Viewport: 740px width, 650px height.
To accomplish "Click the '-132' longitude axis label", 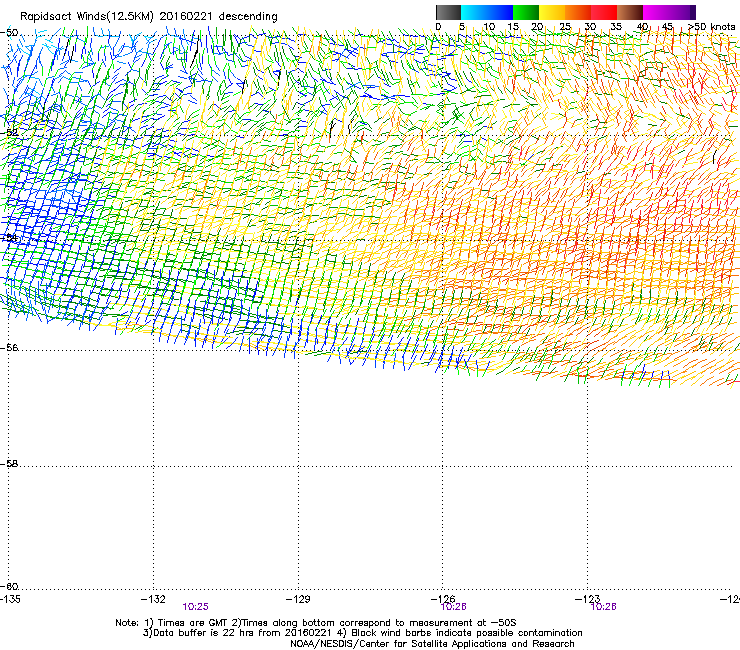I will [153, 599].
